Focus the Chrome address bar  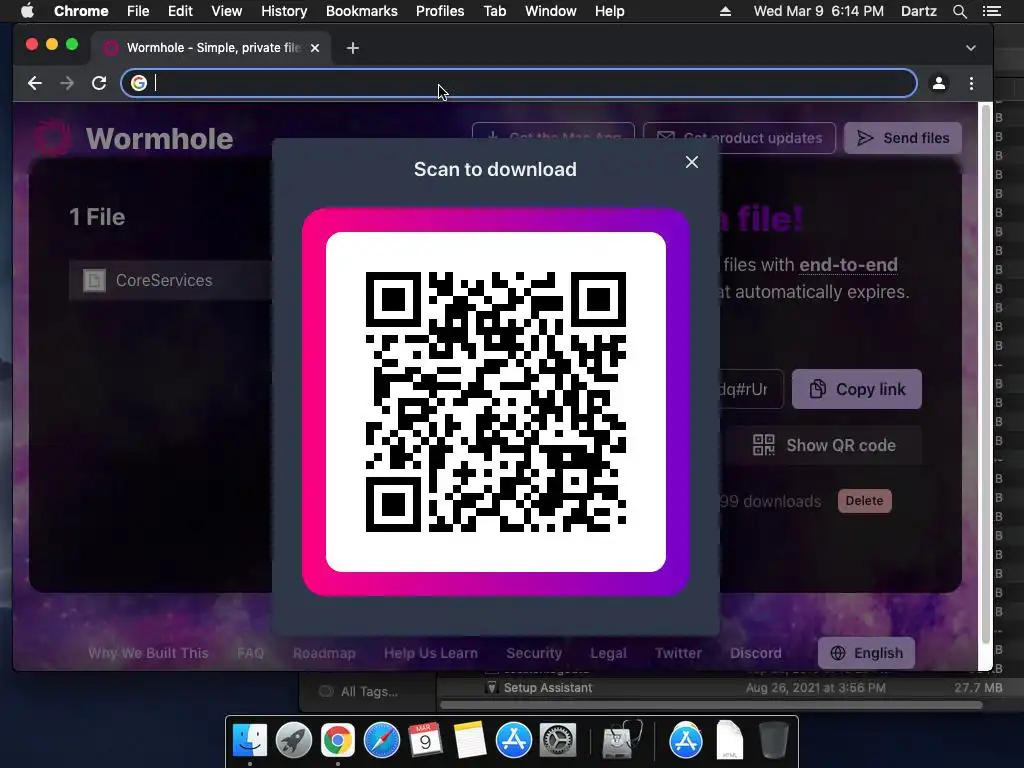tap(519, 83)
